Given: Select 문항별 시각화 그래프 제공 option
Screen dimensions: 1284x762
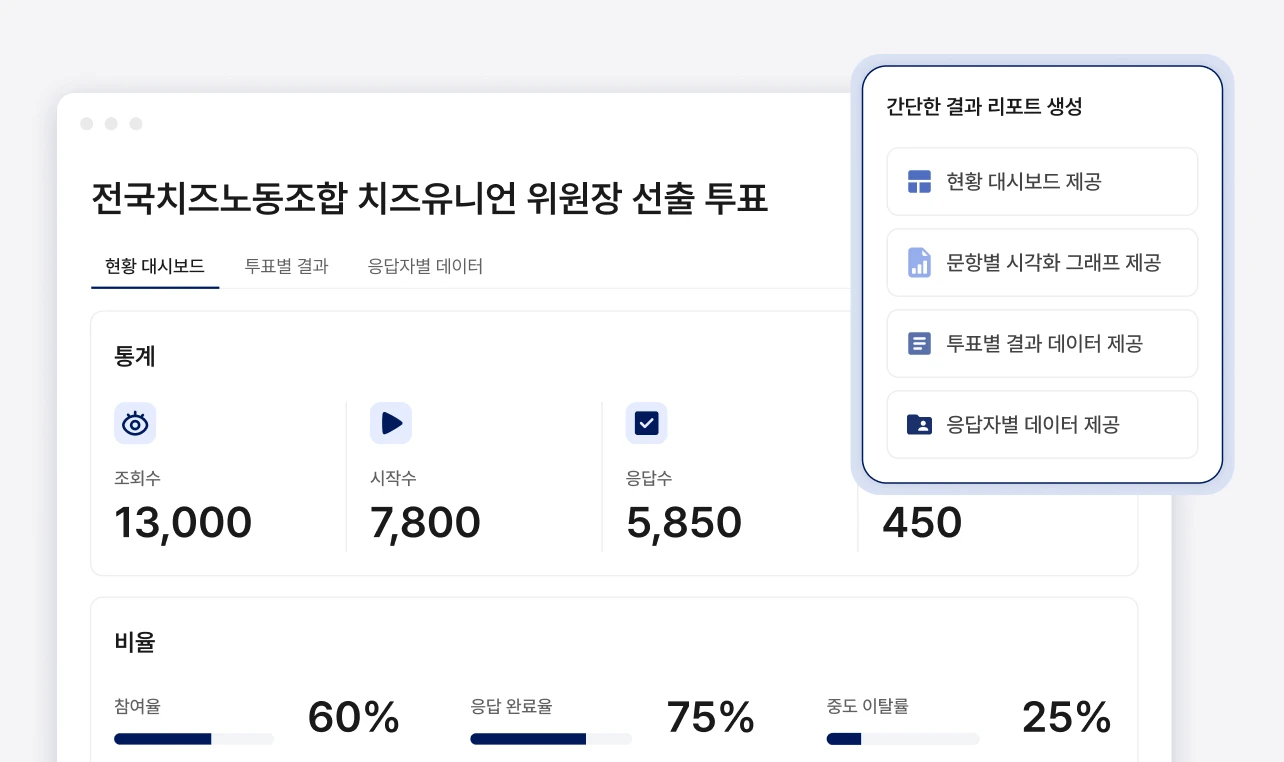Looking at the screenshot, I should [1042, 263].
